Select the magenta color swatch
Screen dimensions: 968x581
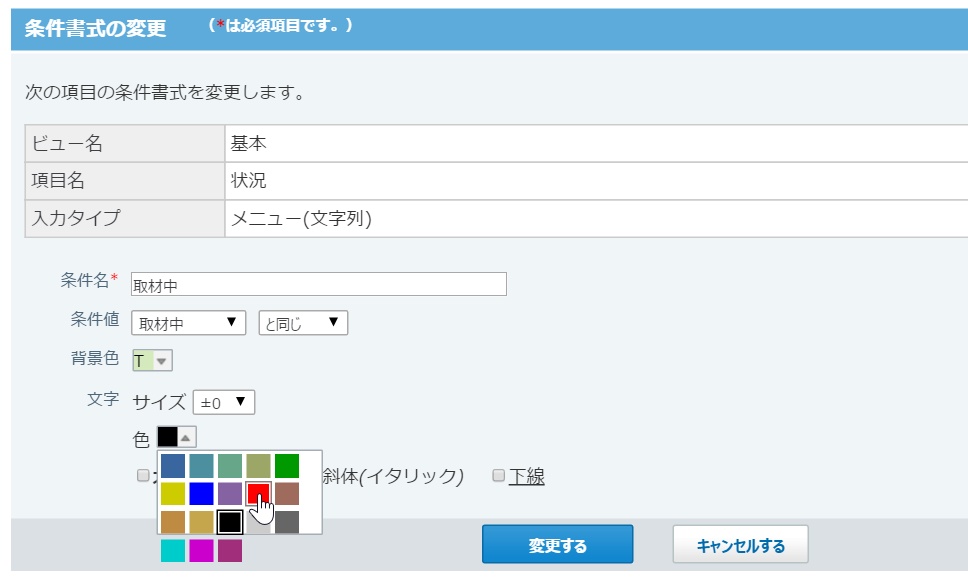pyautogui.click(x=201, y=551)
